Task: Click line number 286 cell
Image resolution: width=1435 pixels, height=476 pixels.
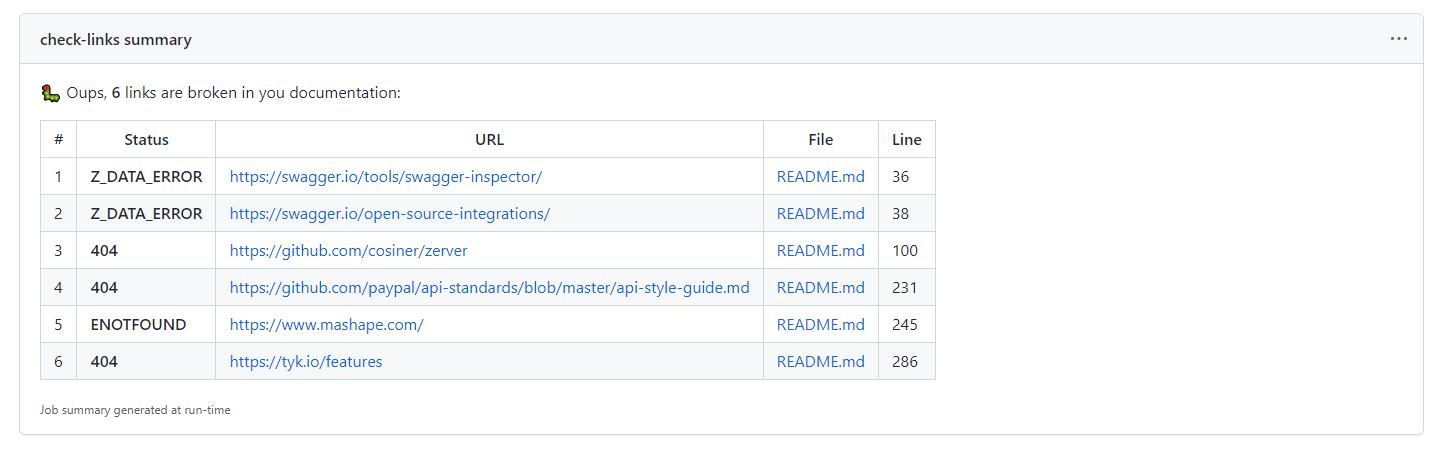Action: coord(905,362)
